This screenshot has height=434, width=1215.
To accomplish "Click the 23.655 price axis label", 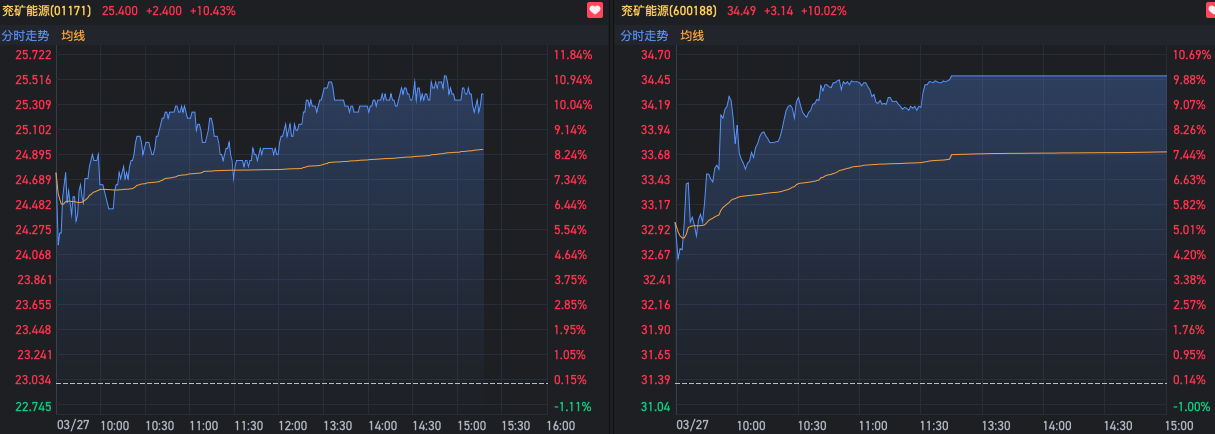I will point(34,305).
